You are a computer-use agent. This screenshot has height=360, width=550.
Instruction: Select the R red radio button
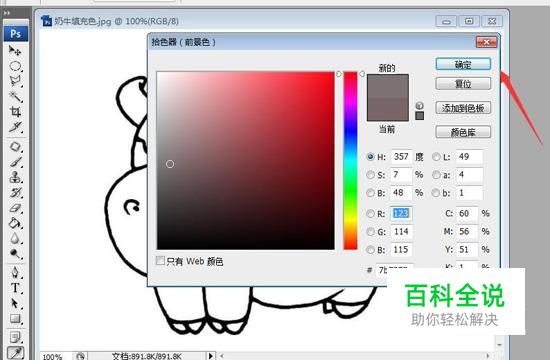click(370, 213)
